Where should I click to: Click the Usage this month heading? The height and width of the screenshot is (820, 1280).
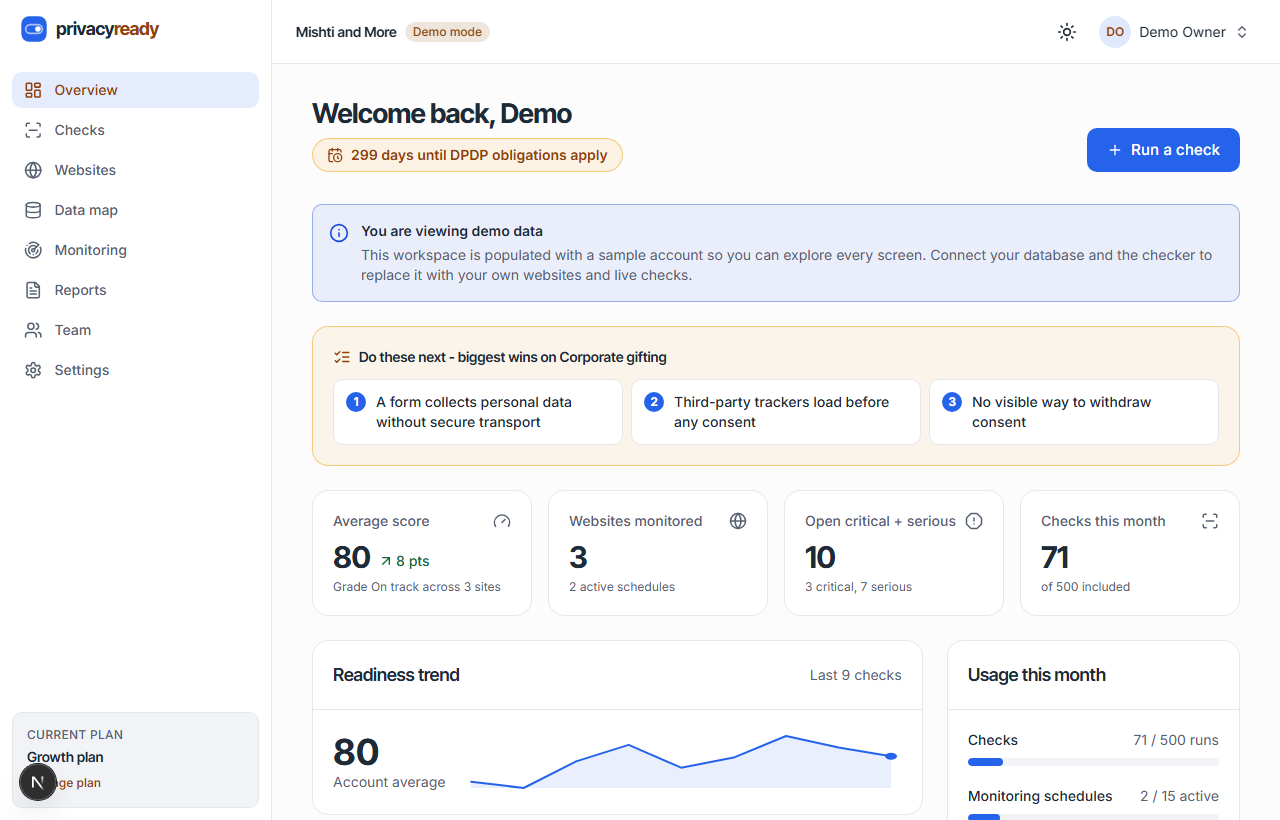click(1037, 675)
